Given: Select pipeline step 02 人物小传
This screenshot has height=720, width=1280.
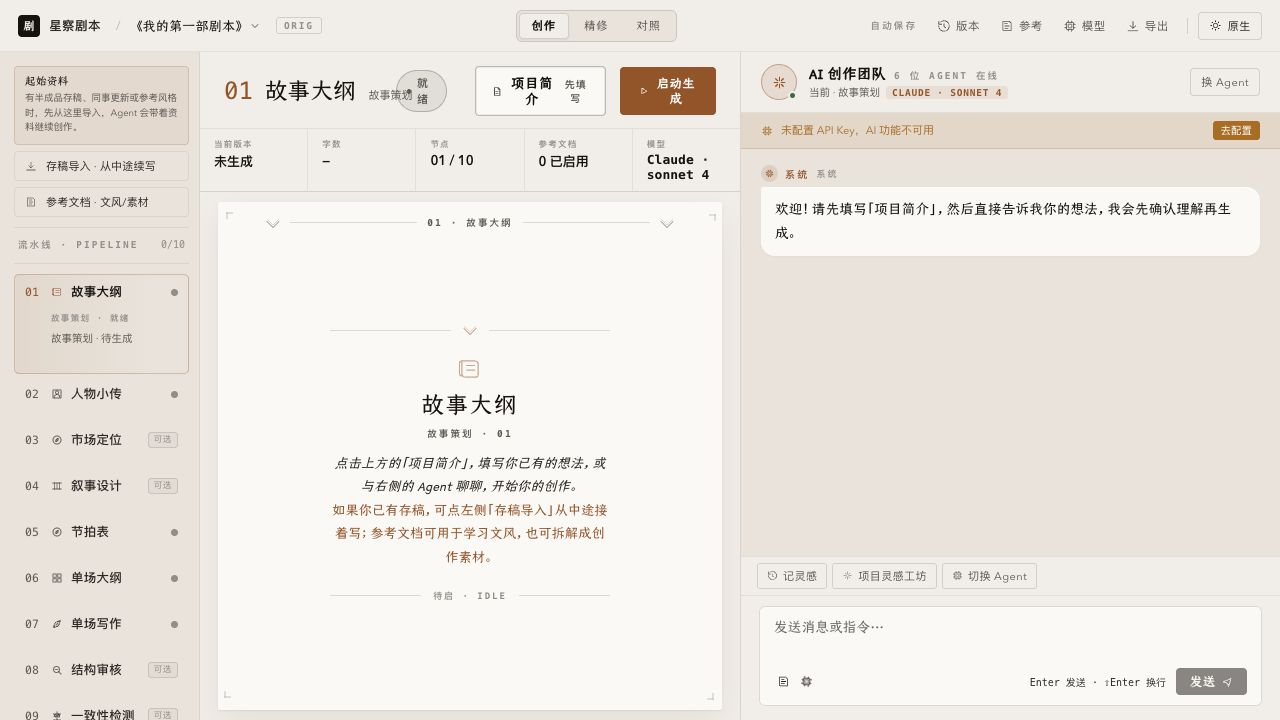Looking at the screenshot, I should [101, 394].
